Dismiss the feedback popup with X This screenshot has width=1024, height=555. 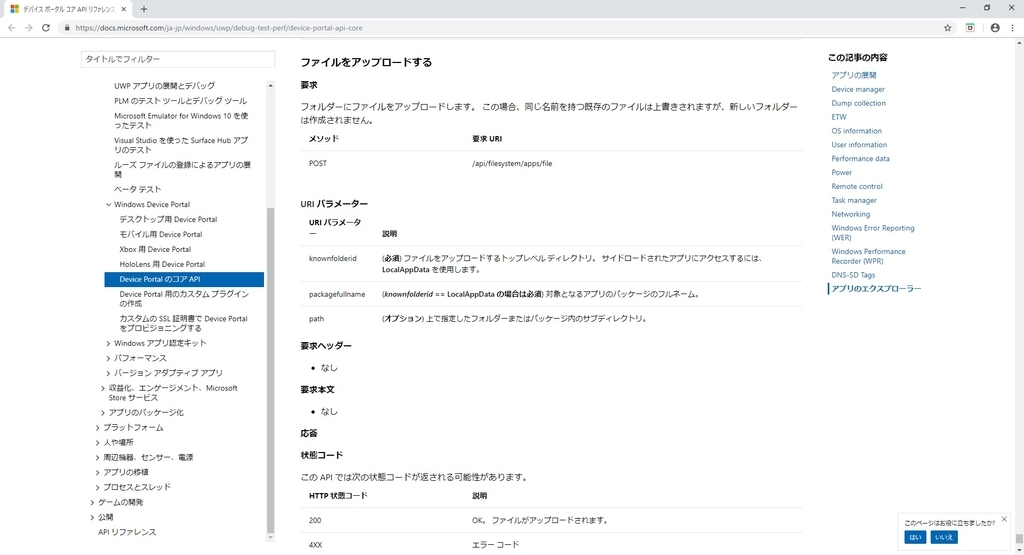pos(1004,519)
